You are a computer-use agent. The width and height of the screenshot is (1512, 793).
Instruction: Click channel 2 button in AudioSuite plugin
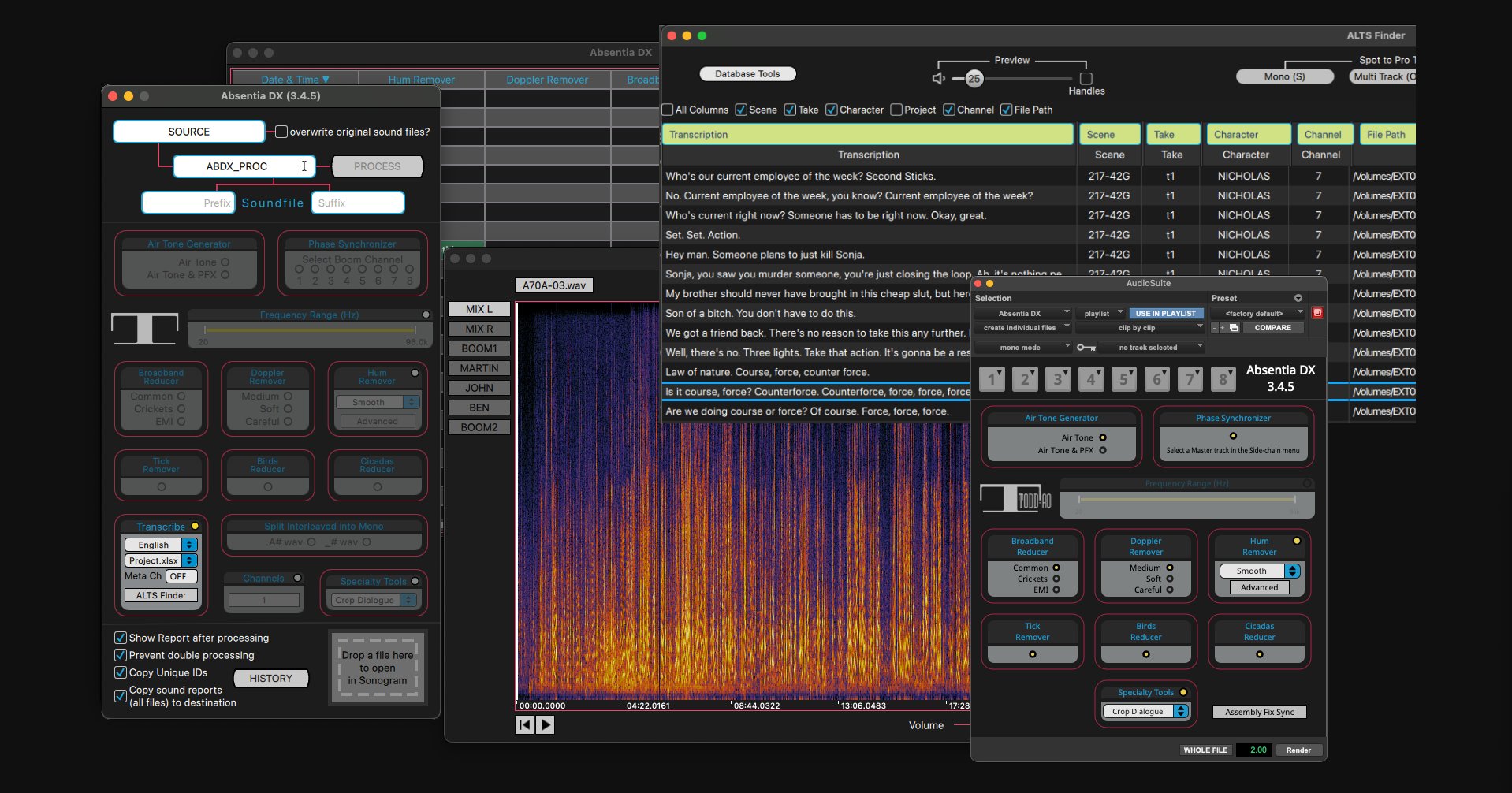click(x=1025, y=379)
